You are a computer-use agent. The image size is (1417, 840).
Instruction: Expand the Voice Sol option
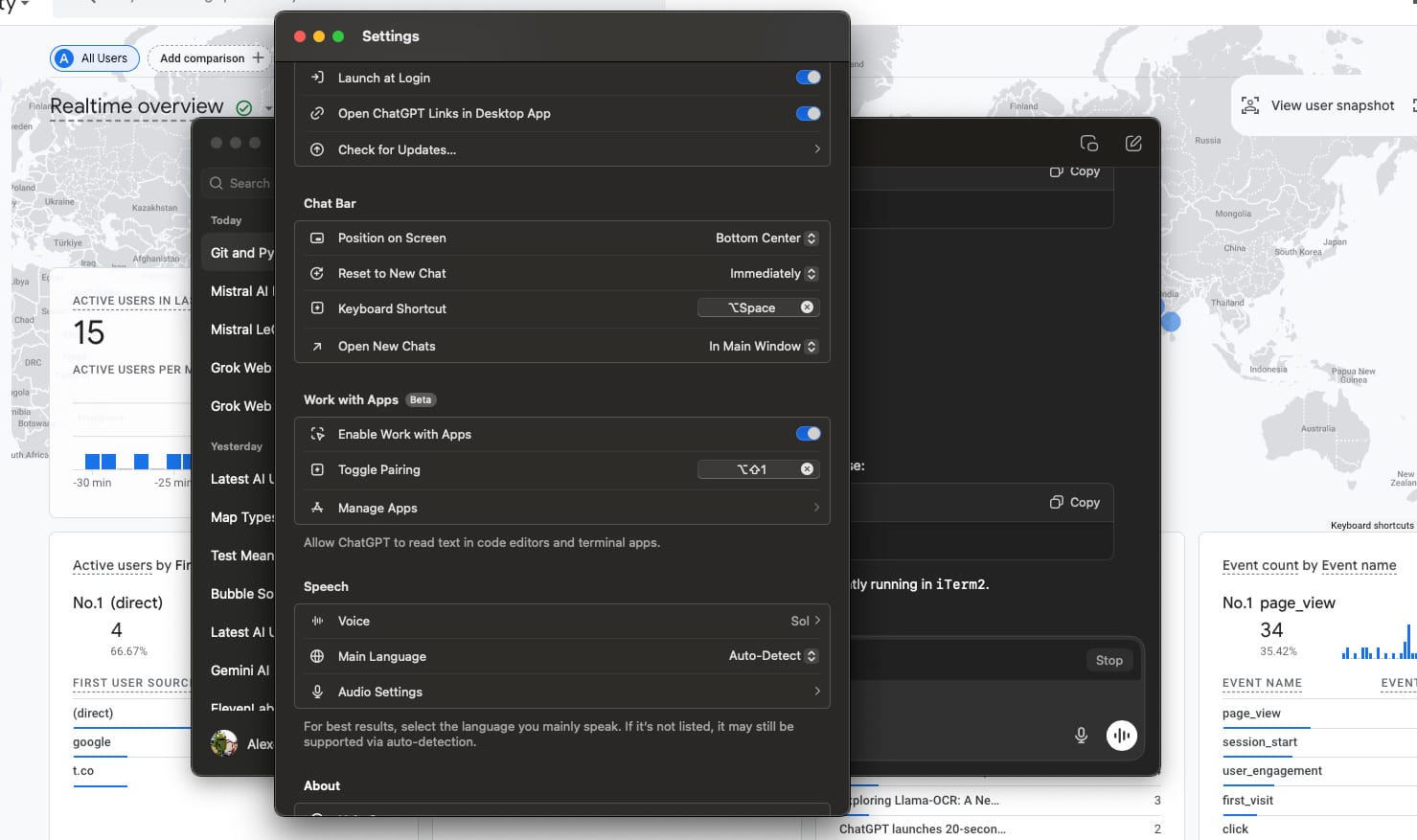(806, 621)
